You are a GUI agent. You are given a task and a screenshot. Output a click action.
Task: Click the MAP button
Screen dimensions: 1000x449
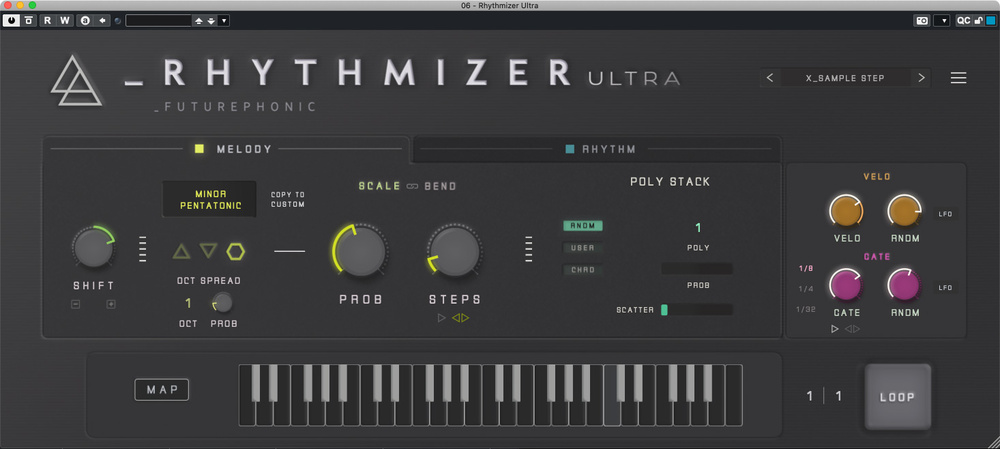pos(161,389)
